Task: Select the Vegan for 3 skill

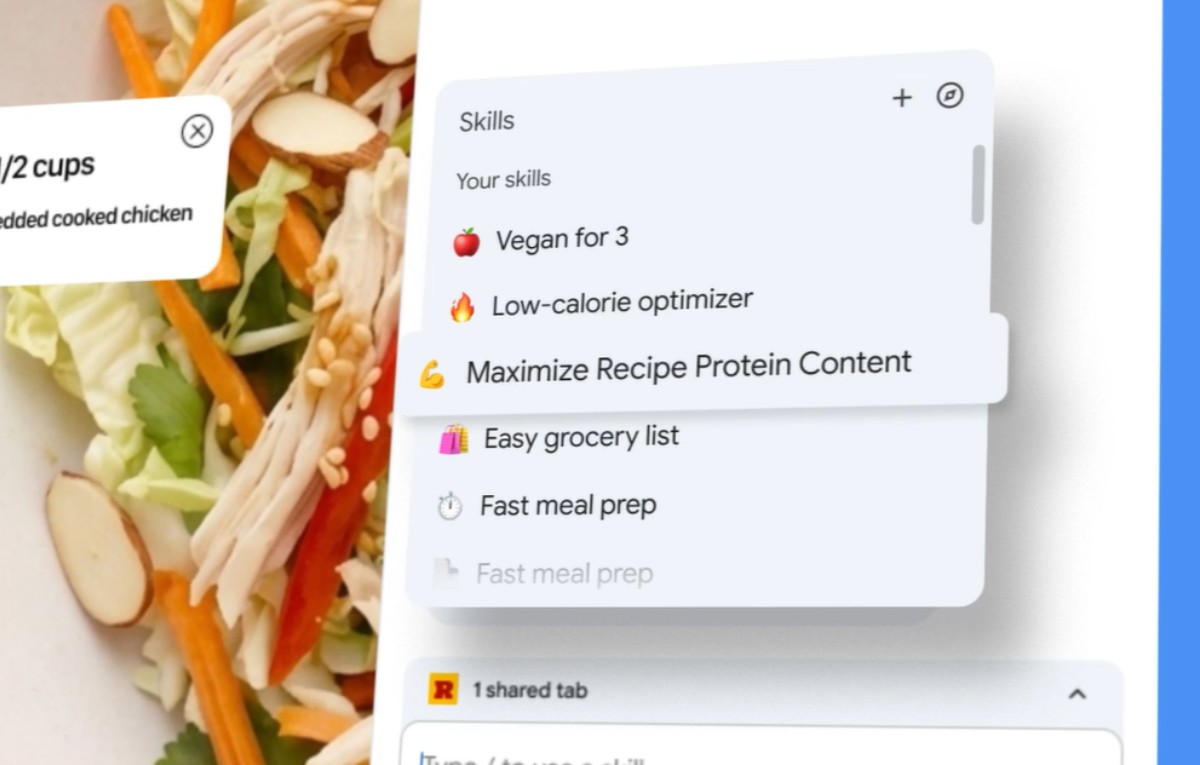Action: click(562, 239)
